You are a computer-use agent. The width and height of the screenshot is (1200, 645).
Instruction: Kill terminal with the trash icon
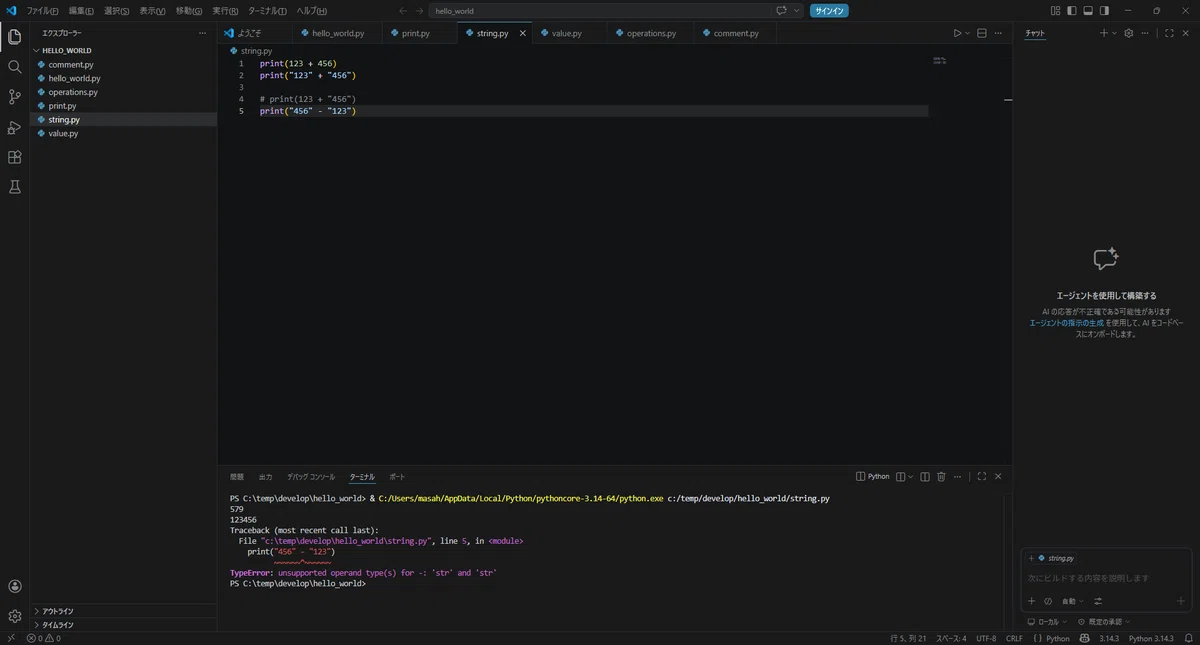[x=941, y=477]
